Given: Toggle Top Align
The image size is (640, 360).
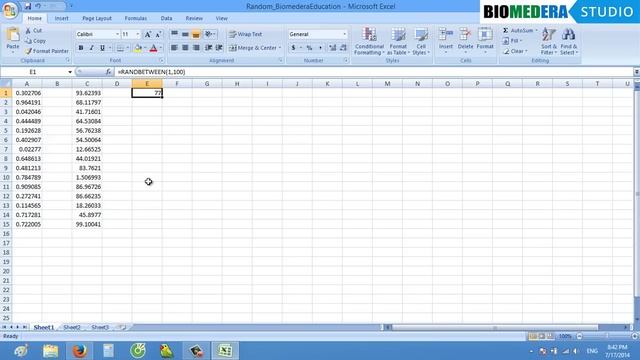Looking at the screenshot, I should 174,34.
